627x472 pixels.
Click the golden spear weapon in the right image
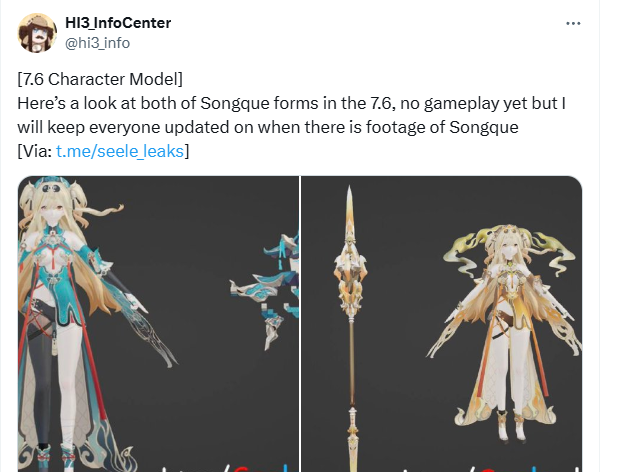pyautogui.click(x=351, y=328)
